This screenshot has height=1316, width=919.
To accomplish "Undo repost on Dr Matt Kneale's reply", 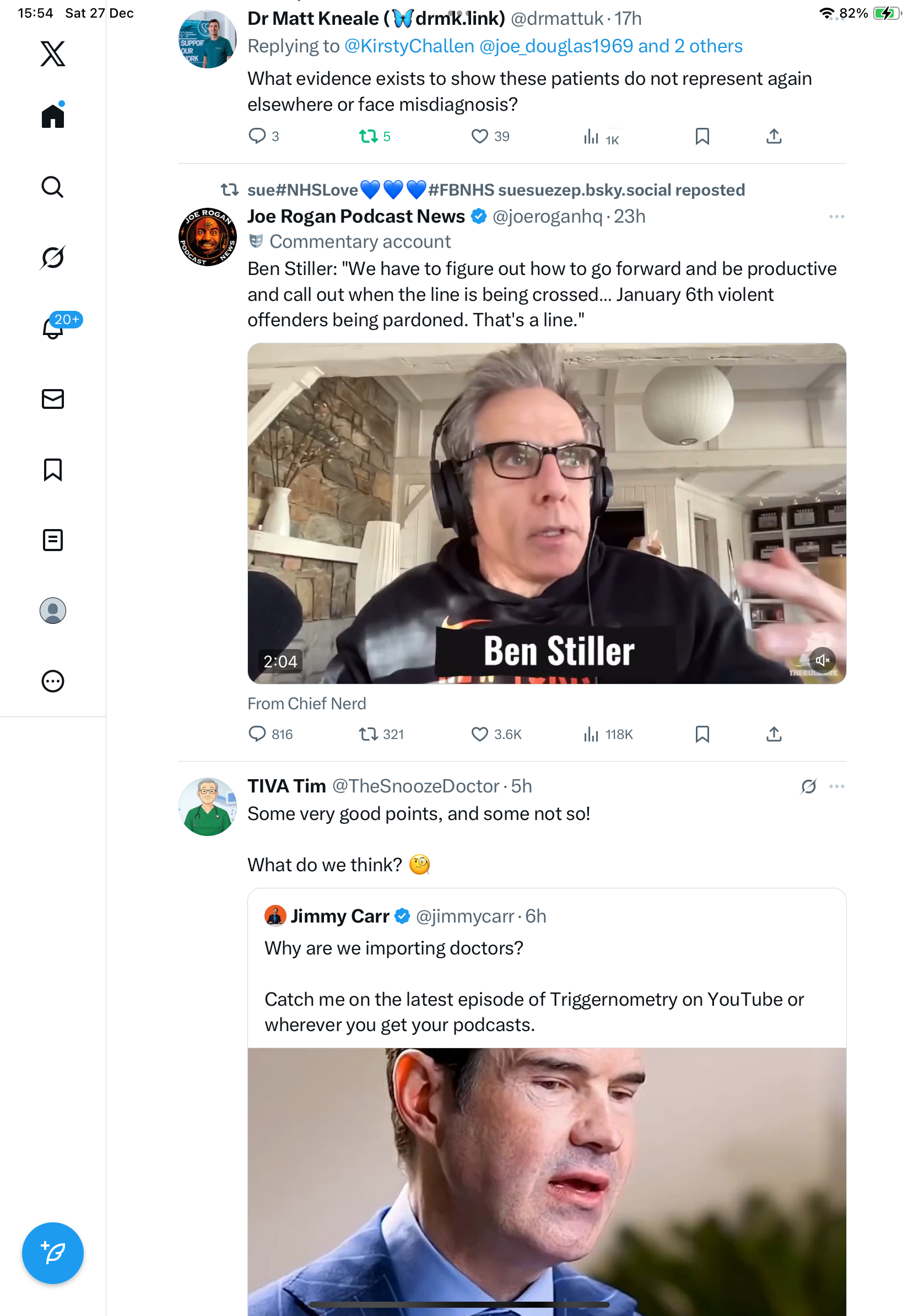I will (369, 137).
